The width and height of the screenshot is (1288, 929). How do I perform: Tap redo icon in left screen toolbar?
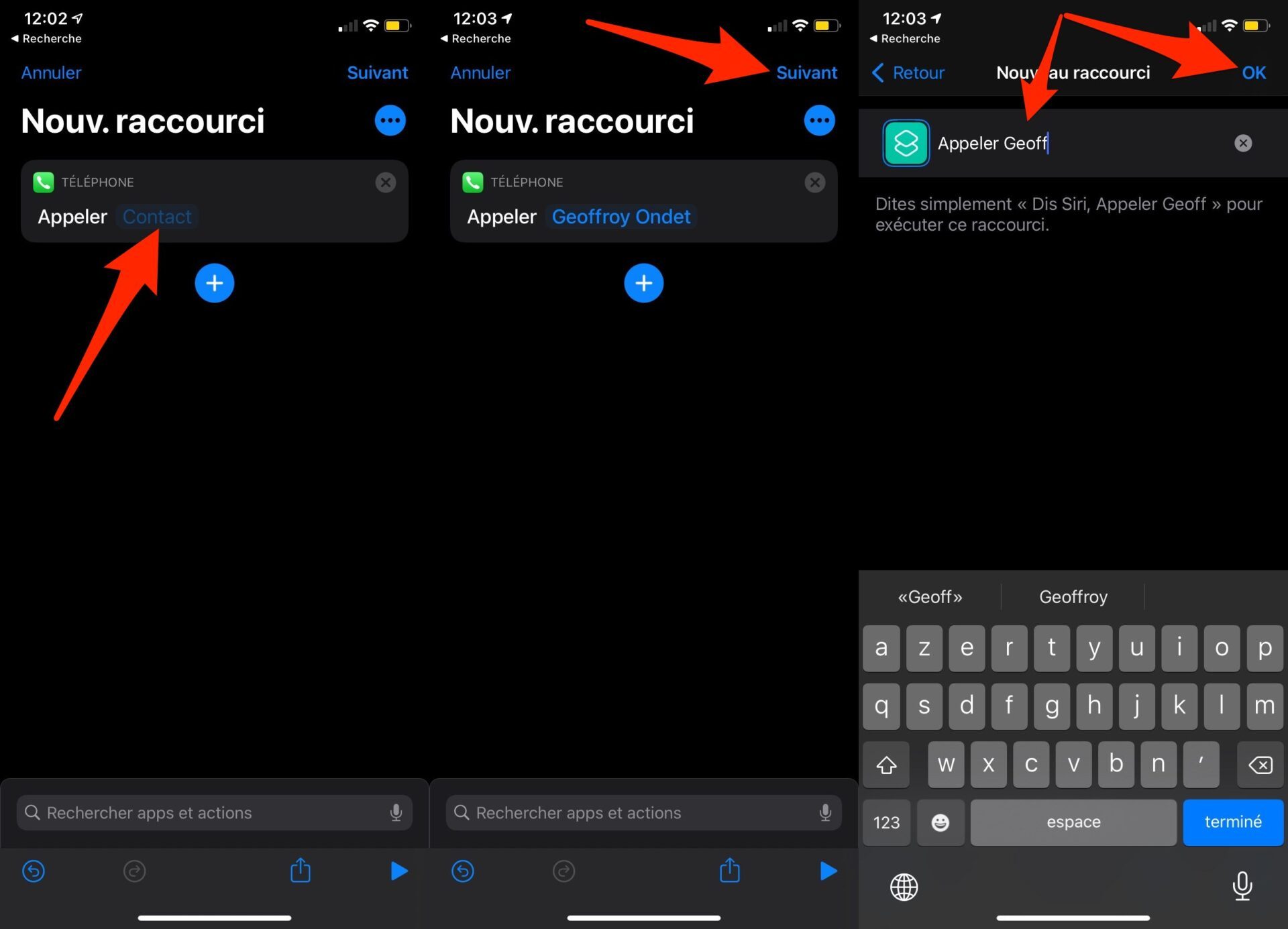134,871
